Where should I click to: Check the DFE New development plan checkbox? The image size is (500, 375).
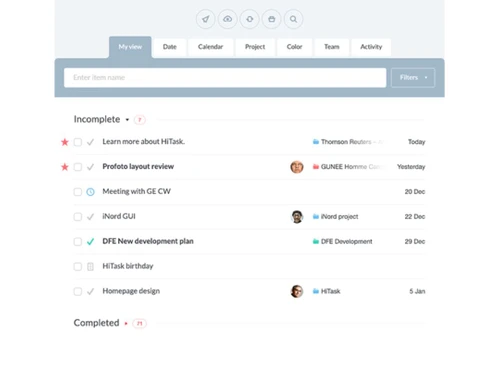(78, 242)
